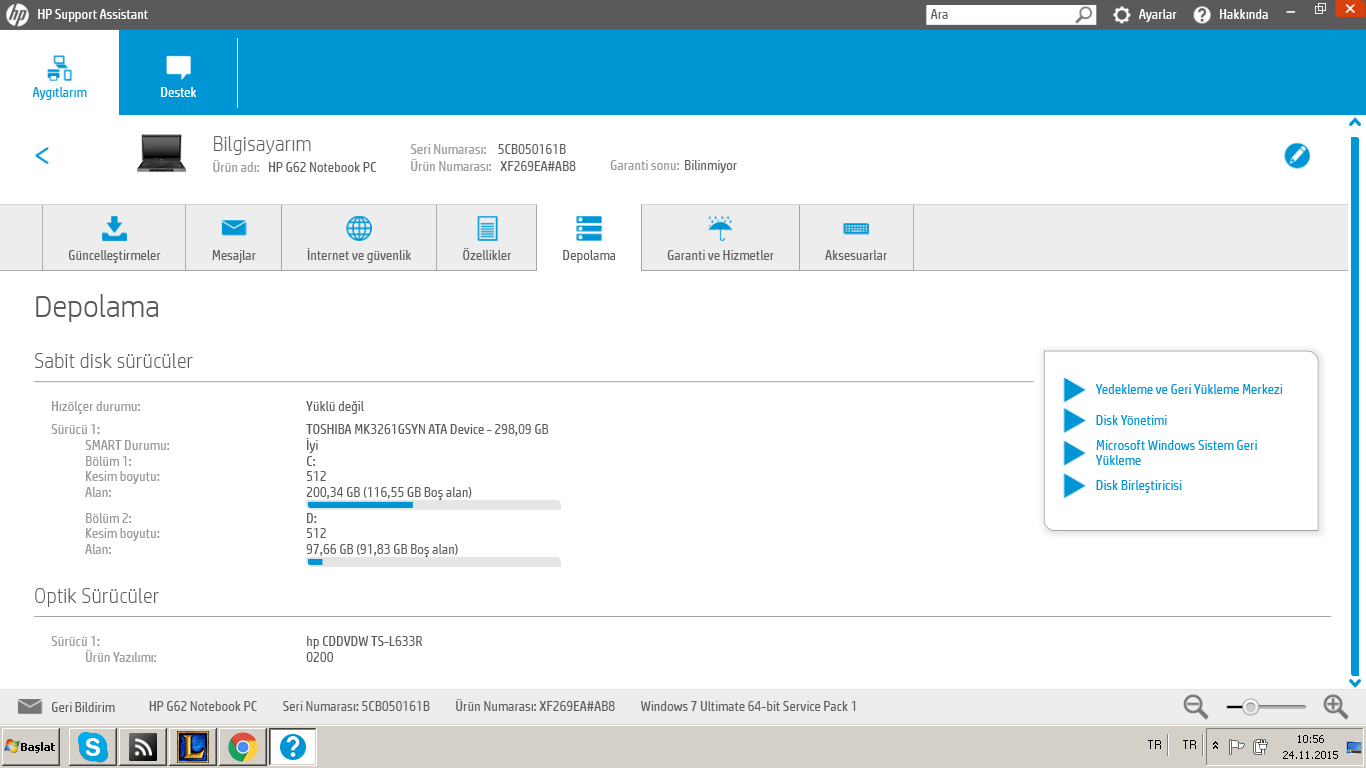Open the Garanti ve Hizmetler tab

pos(720,238)
